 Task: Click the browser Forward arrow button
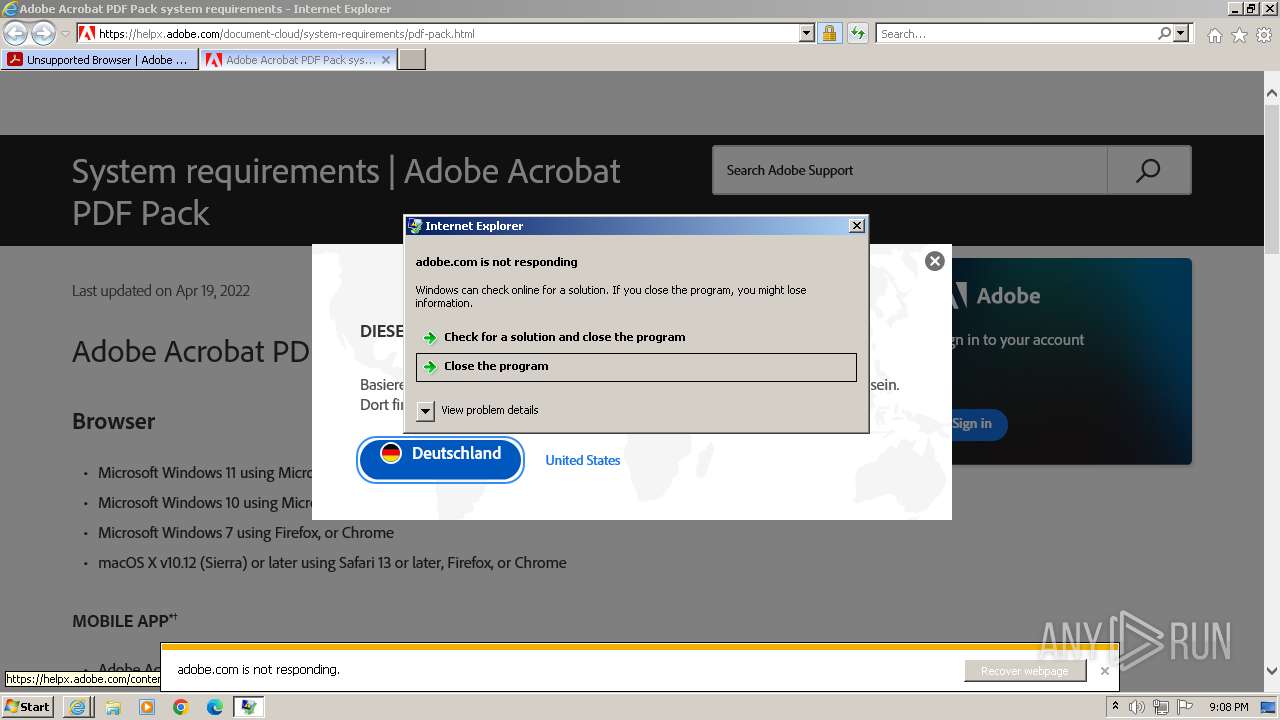pyautogui.click(x=43, y=33)
